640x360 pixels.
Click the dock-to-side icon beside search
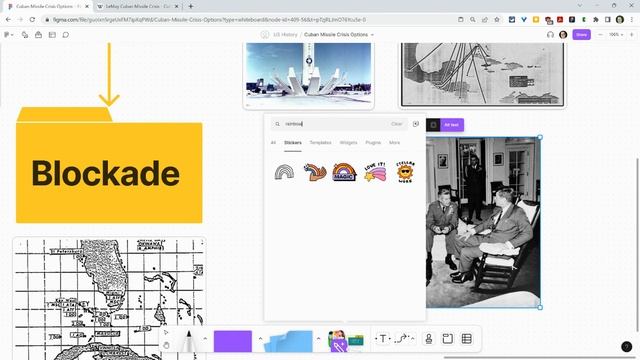[416, 124]
